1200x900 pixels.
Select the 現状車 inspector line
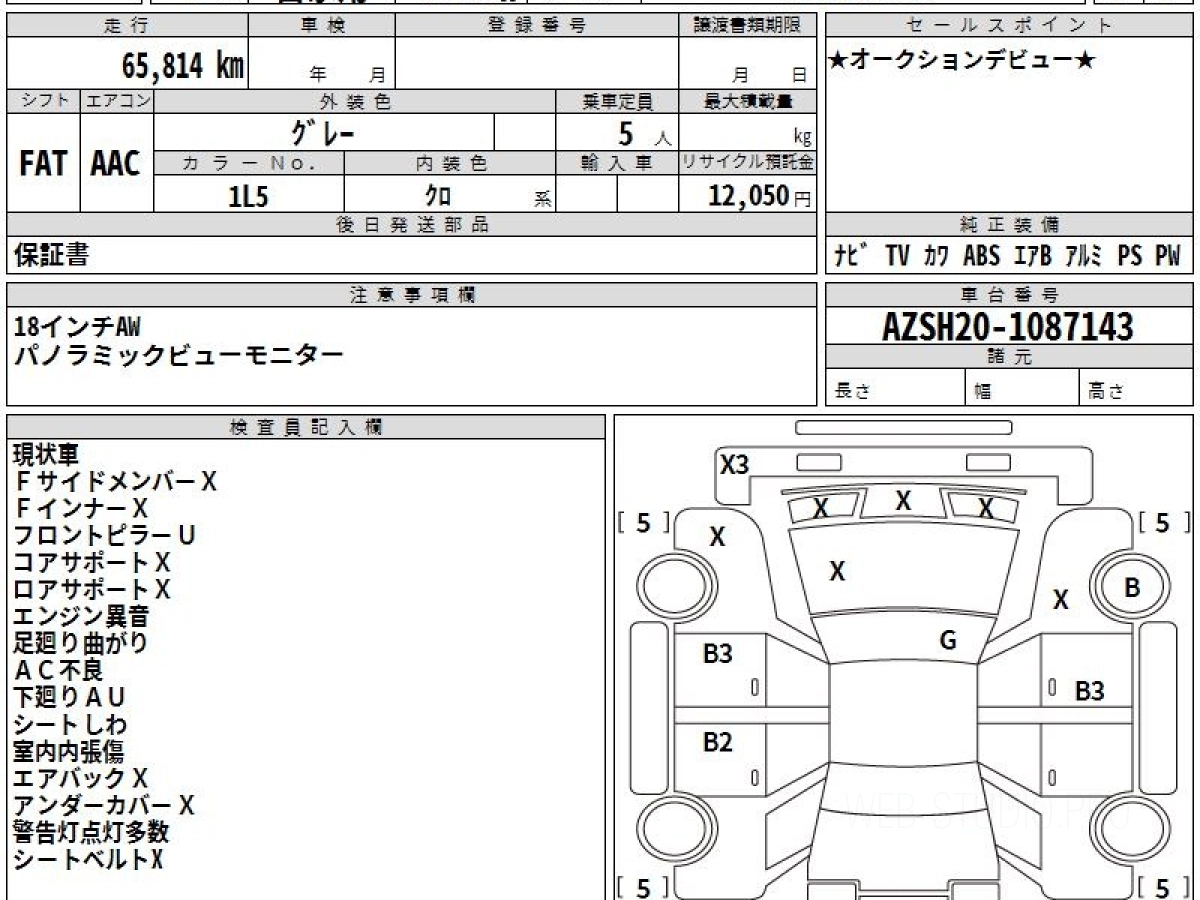coord(45,455)
